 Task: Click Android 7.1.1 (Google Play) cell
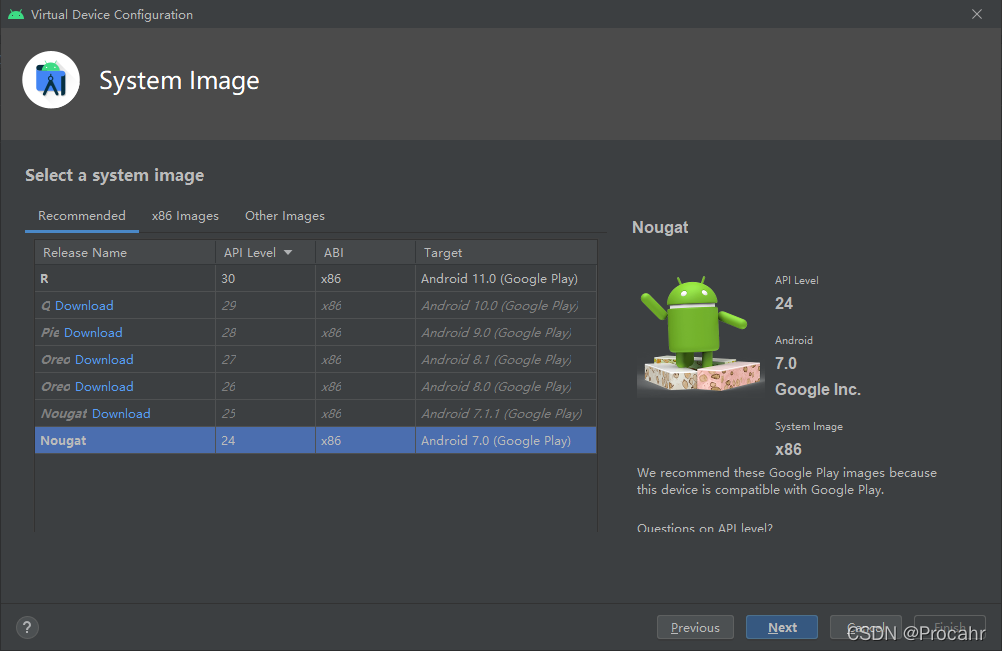point(507,413)
